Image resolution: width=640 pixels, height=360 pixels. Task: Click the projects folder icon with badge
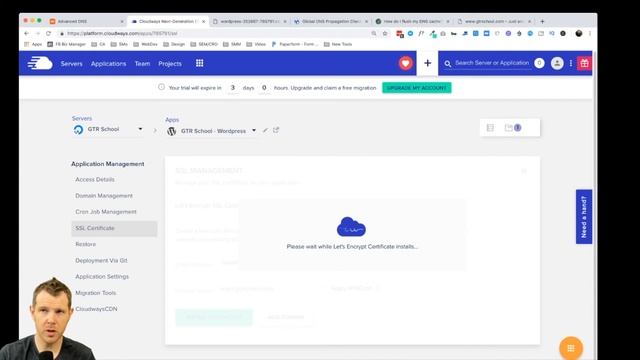click(513, 128)
